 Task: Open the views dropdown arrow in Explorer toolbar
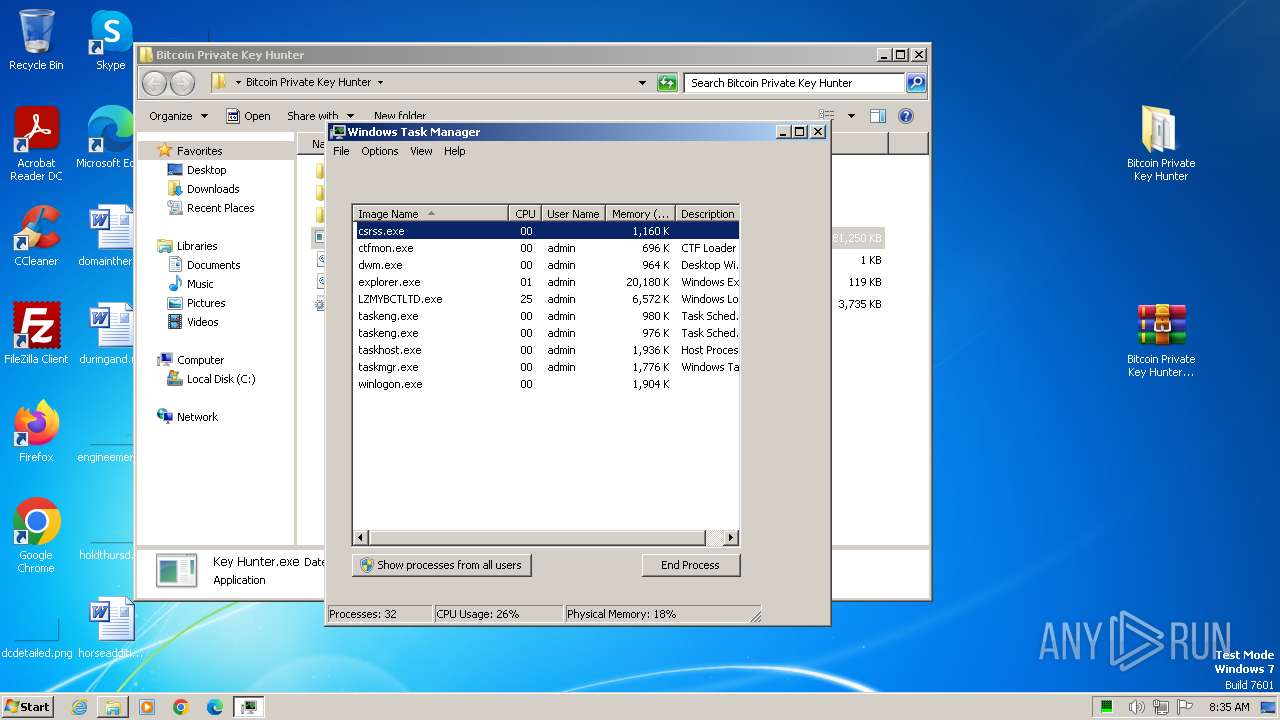(x=851, y=116)
